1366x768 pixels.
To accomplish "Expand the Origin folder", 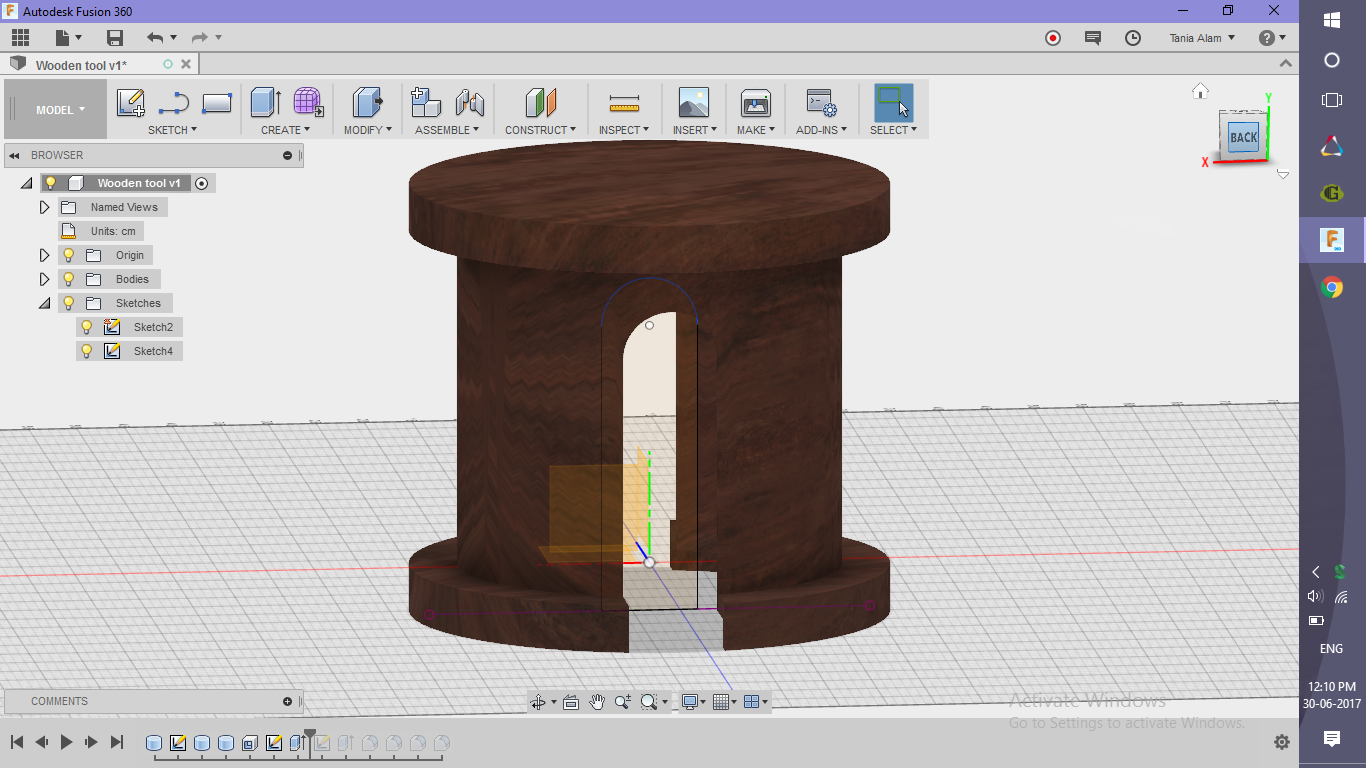I will pyautogui.click(x=44, y=255).
